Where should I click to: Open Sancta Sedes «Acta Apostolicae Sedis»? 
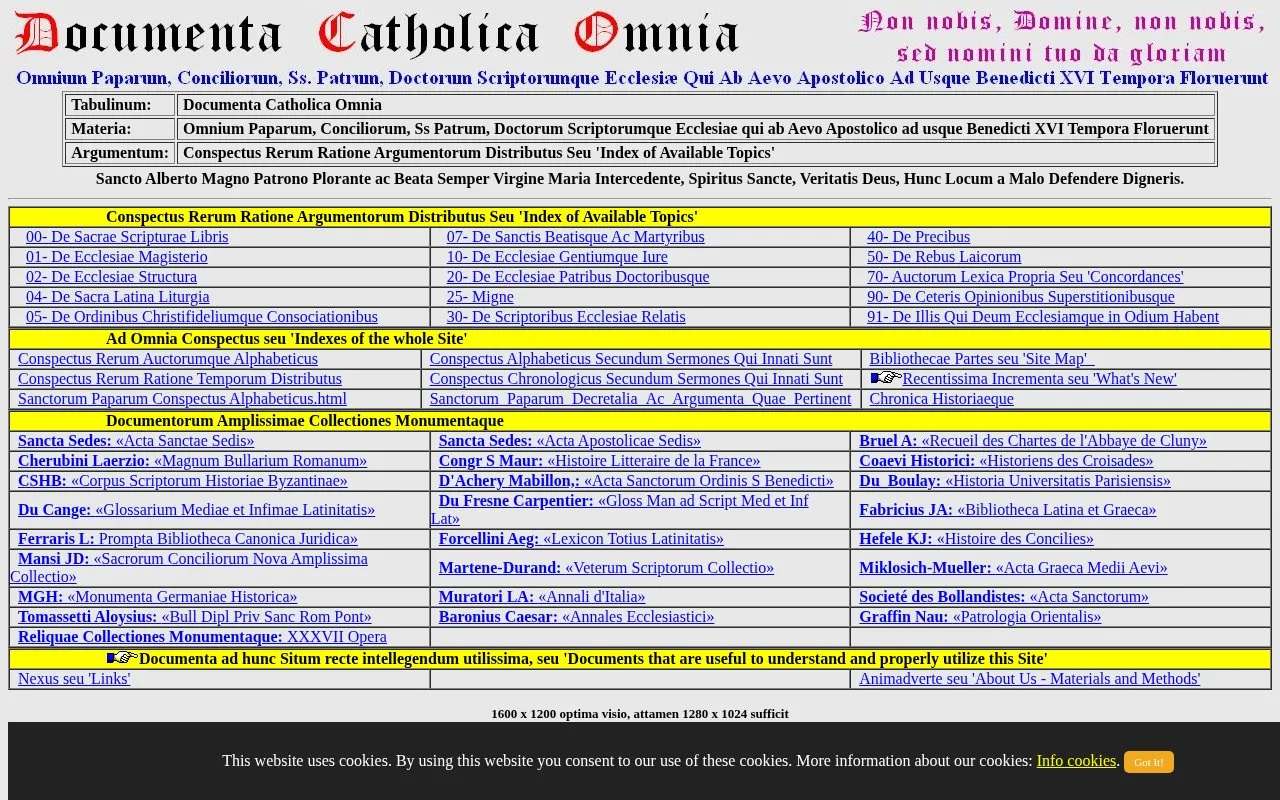[x=570, y=441]
